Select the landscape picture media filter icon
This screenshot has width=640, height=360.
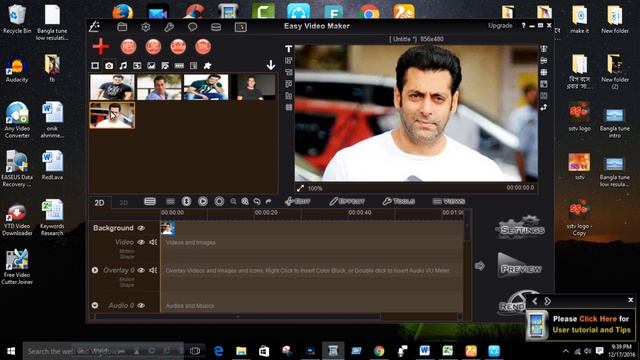point(151,66)
